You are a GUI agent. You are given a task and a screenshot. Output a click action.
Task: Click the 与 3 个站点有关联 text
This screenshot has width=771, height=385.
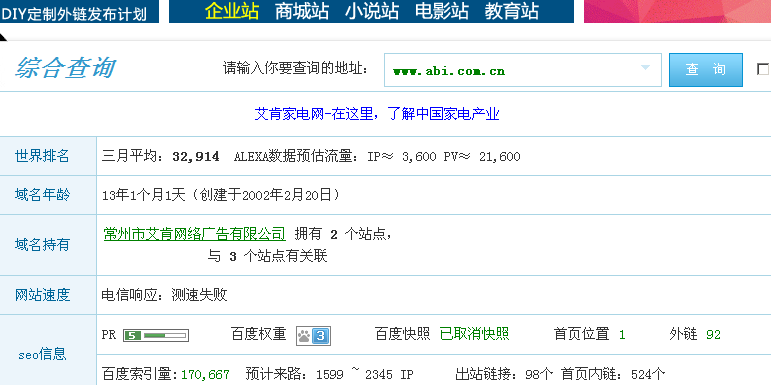[x=267, y=256]
